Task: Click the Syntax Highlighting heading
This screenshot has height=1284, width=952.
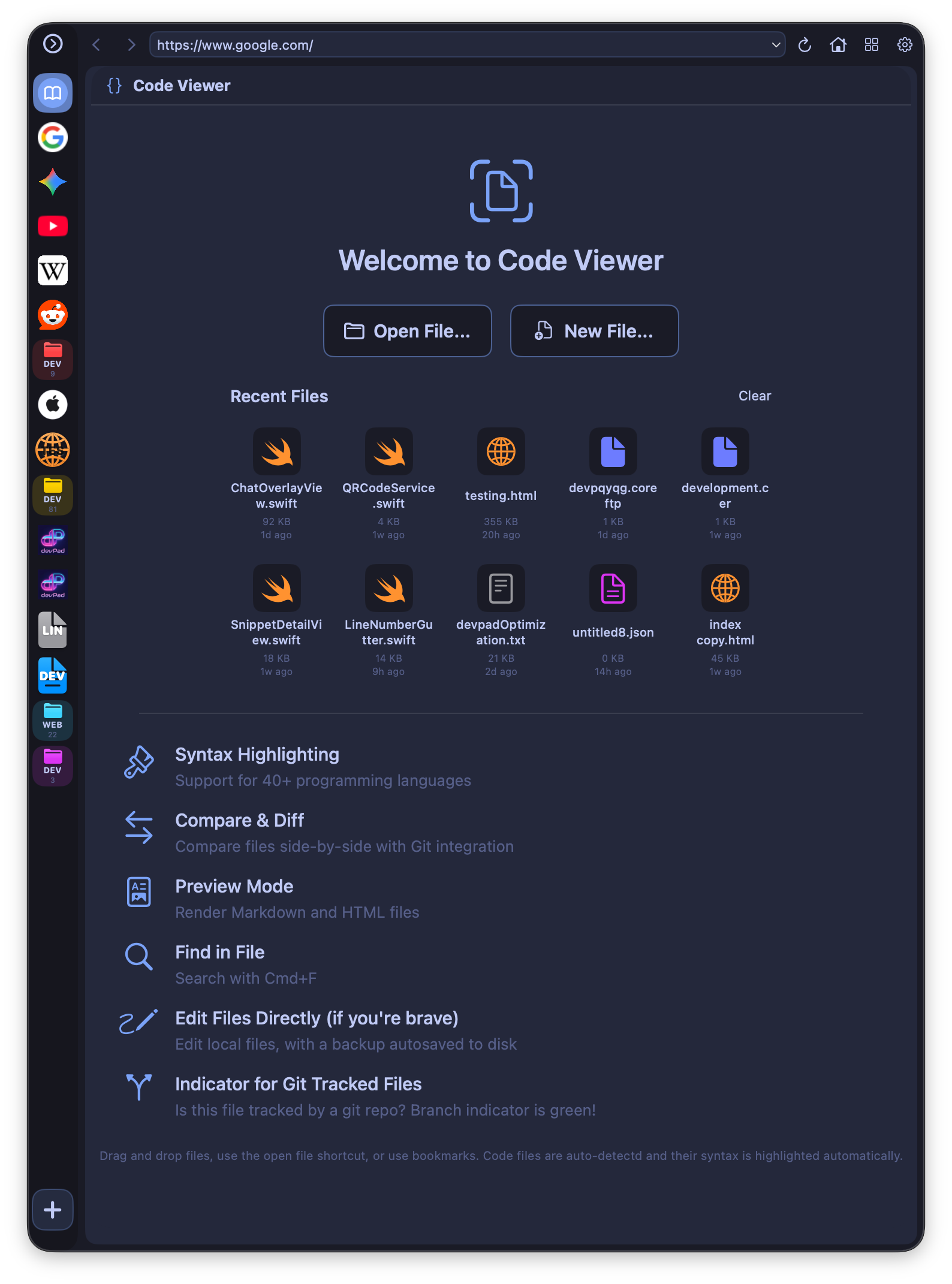Action: point(257,754)
